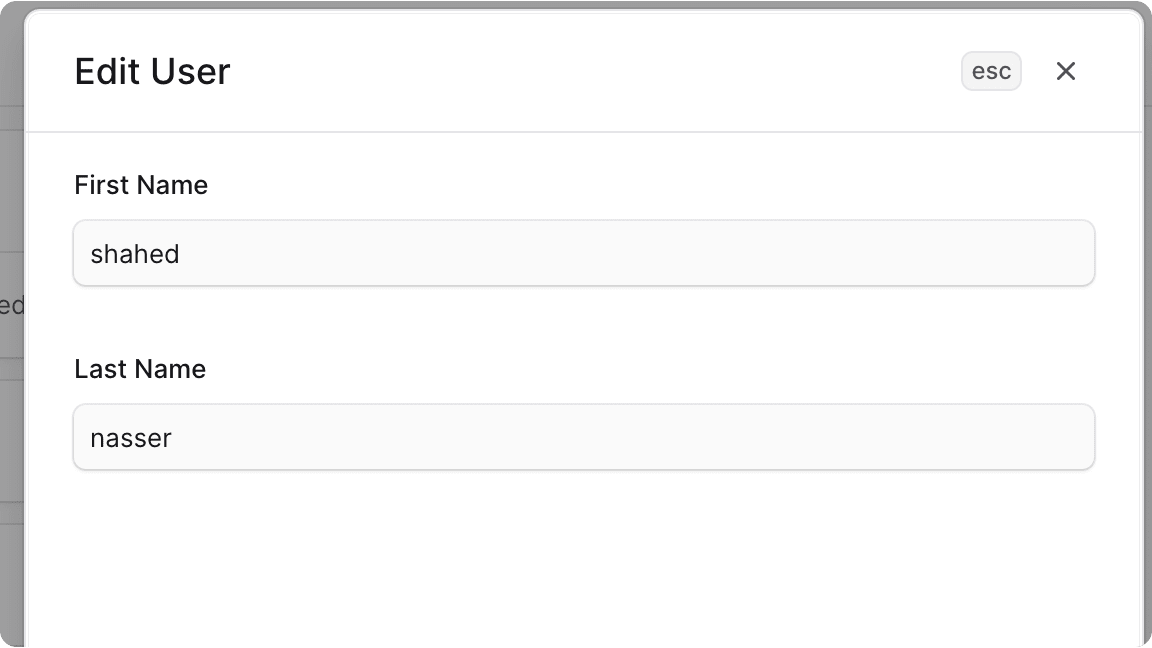Select the cross icon beside the esc badge
Image resolution: width=1152 pixels, height=648 pixels.
point(1065,71)
